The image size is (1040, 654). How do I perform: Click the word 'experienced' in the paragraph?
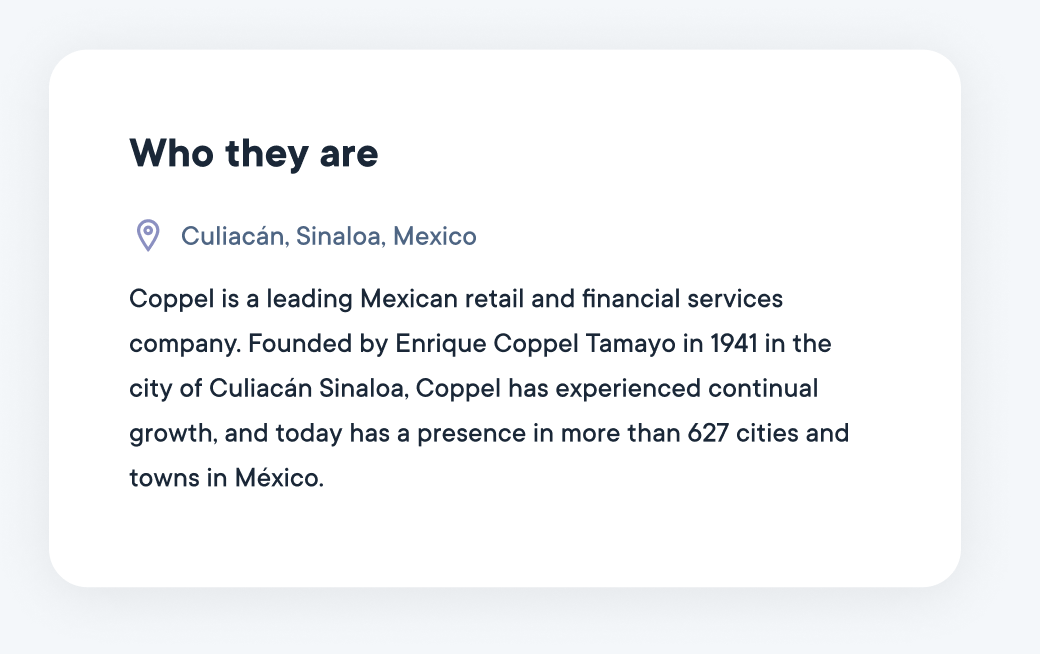(x=627, y=389)
